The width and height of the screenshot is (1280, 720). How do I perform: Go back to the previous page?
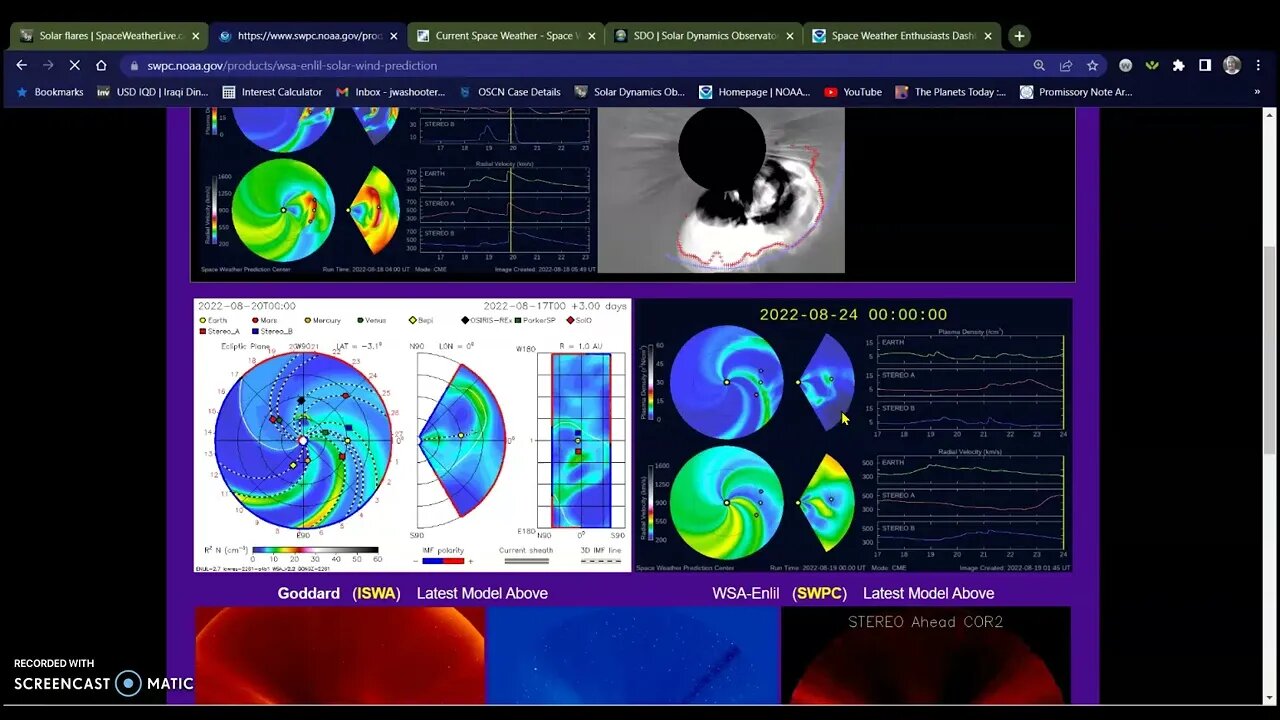[22, 65]
